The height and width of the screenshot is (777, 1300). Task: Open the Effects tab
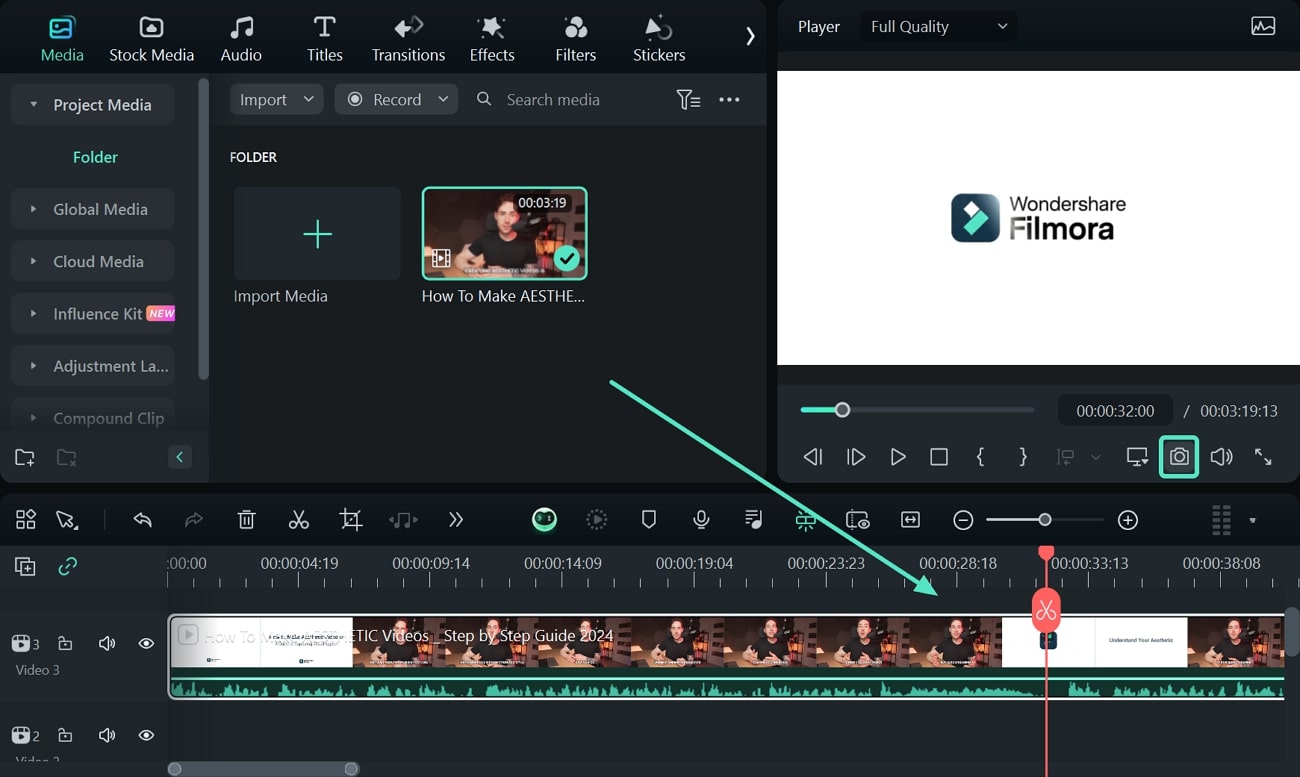tap(492, 40)
